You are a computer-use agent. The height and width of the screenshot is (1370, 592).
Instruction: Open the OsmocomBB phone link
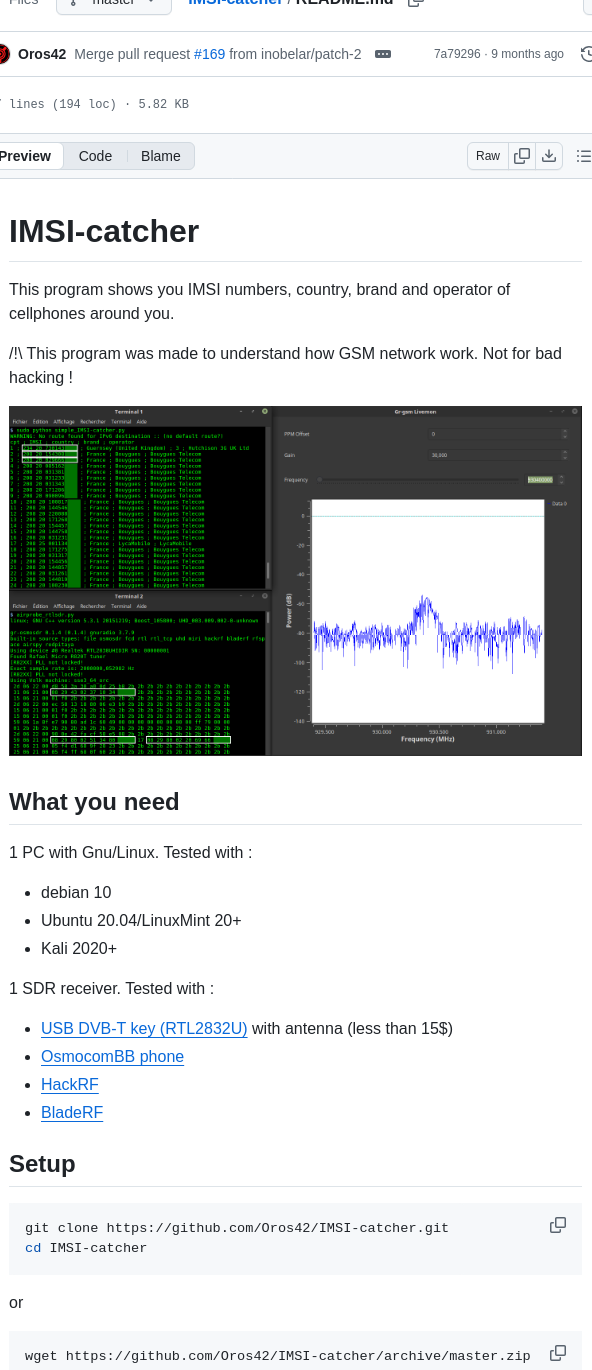tap(112, 1056)
